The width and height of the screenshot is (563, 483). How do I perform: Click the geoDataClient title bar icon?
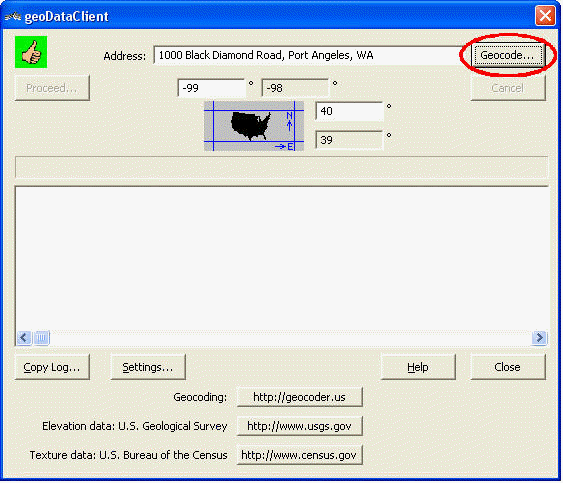pos(13,16)
